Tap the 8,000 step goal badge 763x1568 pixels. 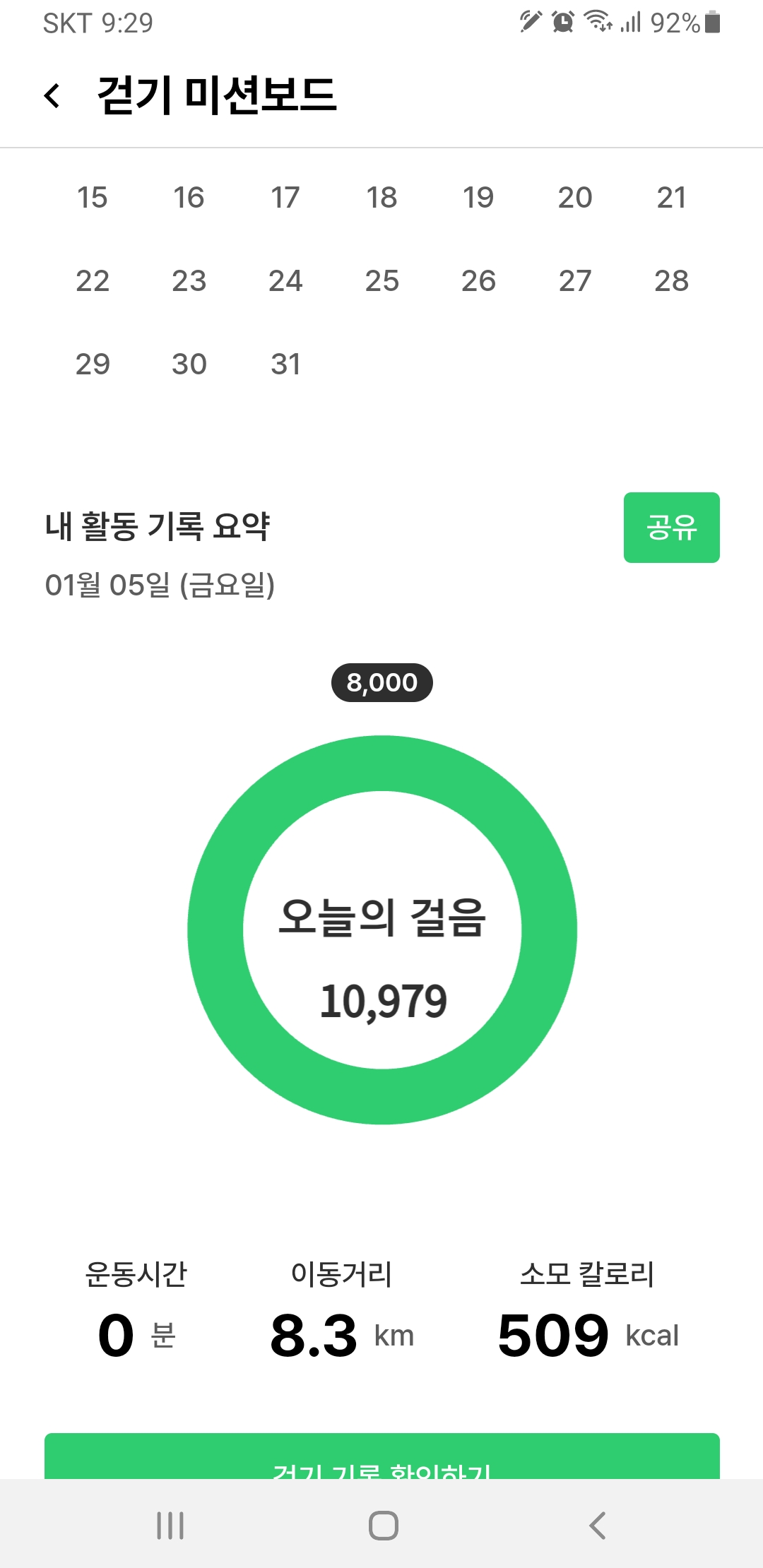(381, 682)
